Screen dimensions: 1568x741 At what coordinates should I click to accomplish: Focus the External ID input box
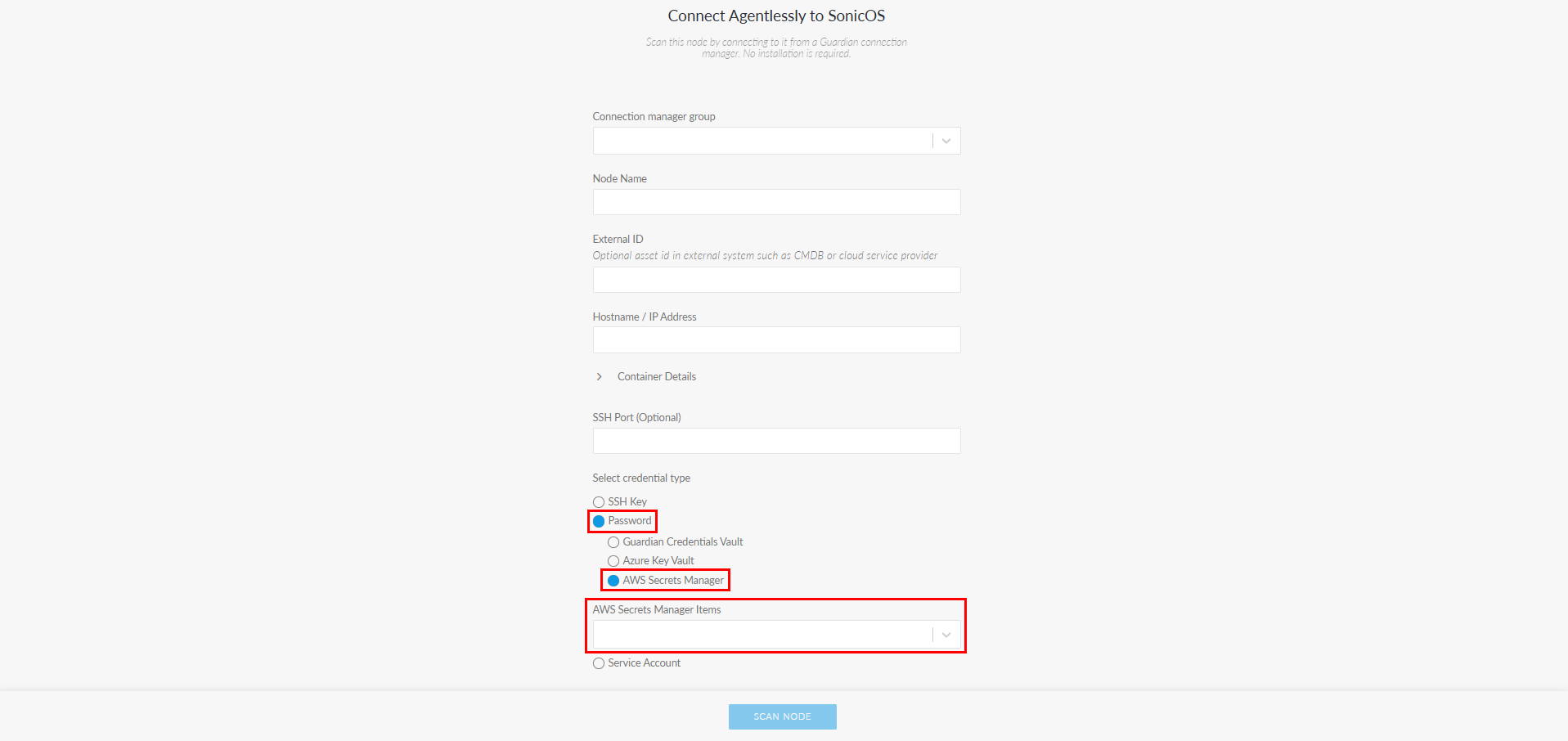[x=775, y=280]
